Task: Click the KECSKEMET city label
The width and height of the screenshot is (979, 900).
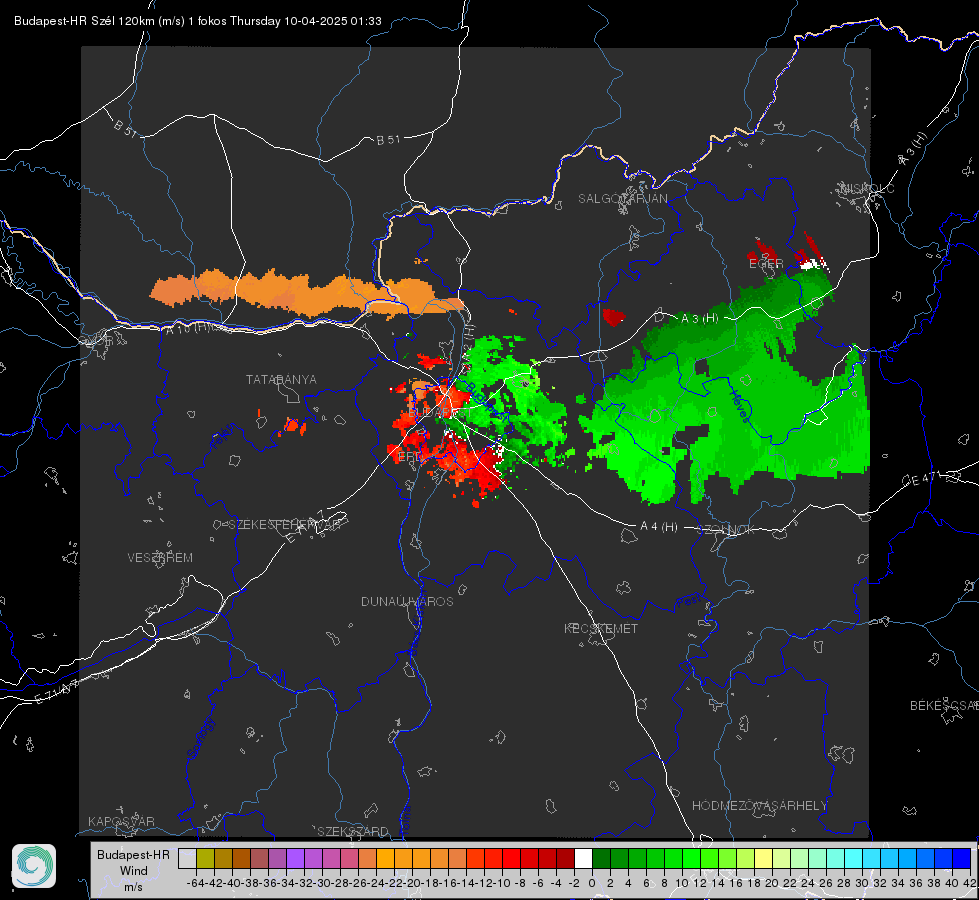Action: click(601, 629)
